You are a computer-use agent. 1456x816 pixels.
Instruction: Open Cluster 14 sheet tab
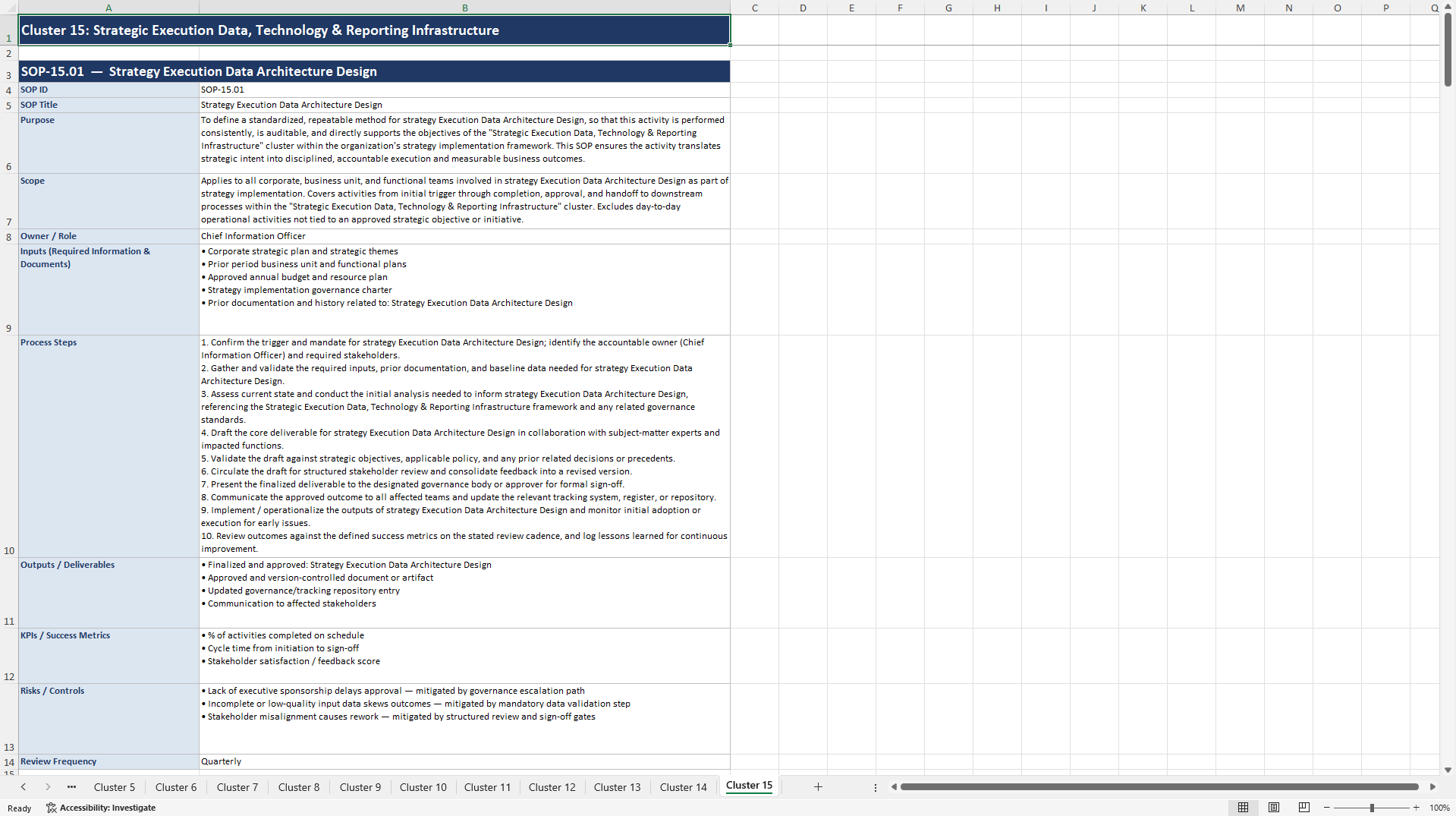(x=683, y=787)
